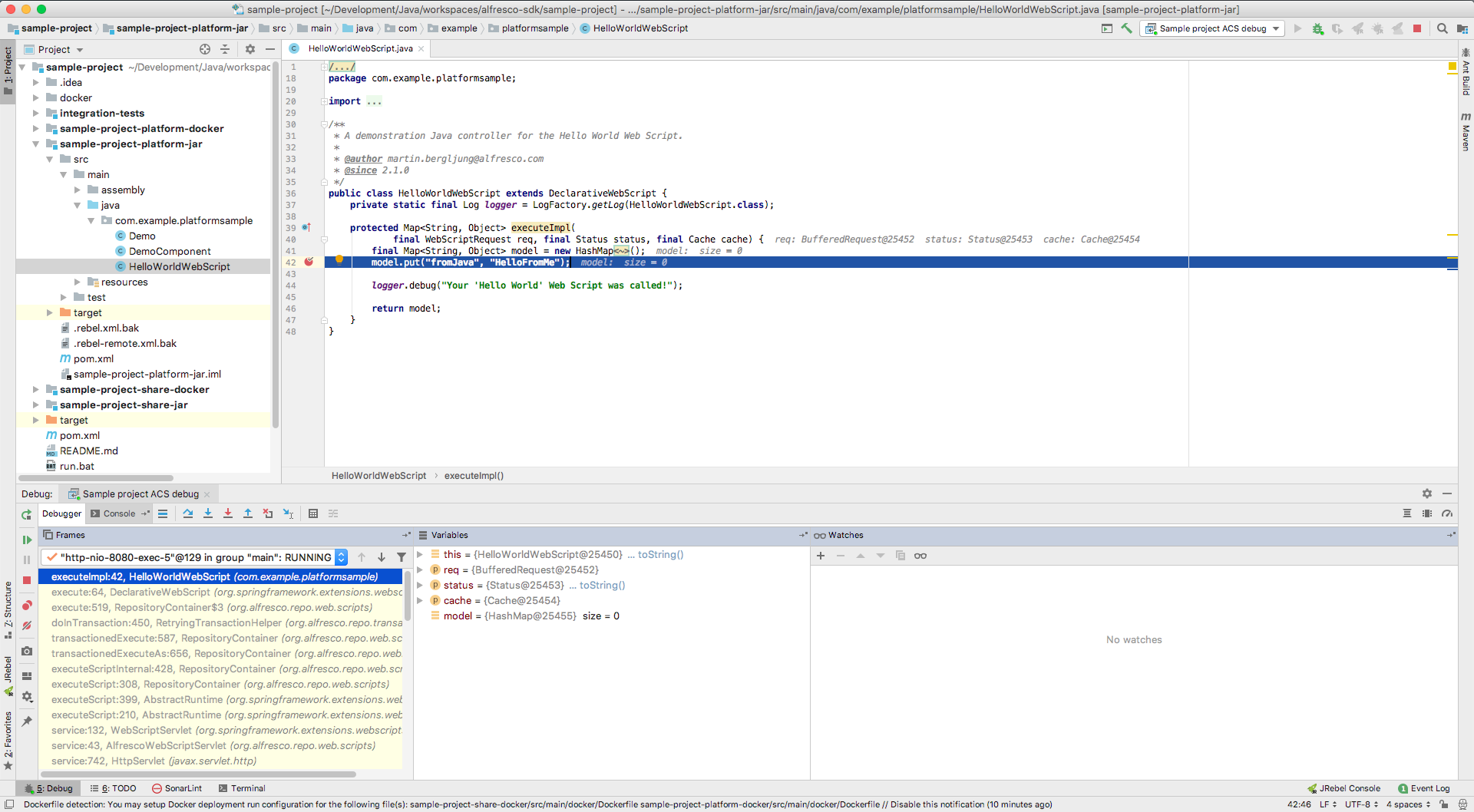Viewport: 1474px width, 812px height.
Task: Click the Step Over debugger icon
Action: (188, 513)
